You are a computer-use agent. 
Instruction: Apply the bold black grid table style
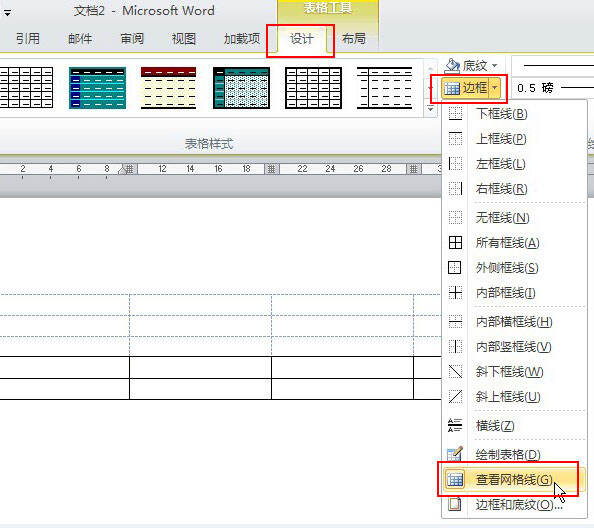[x=313, y=88]
